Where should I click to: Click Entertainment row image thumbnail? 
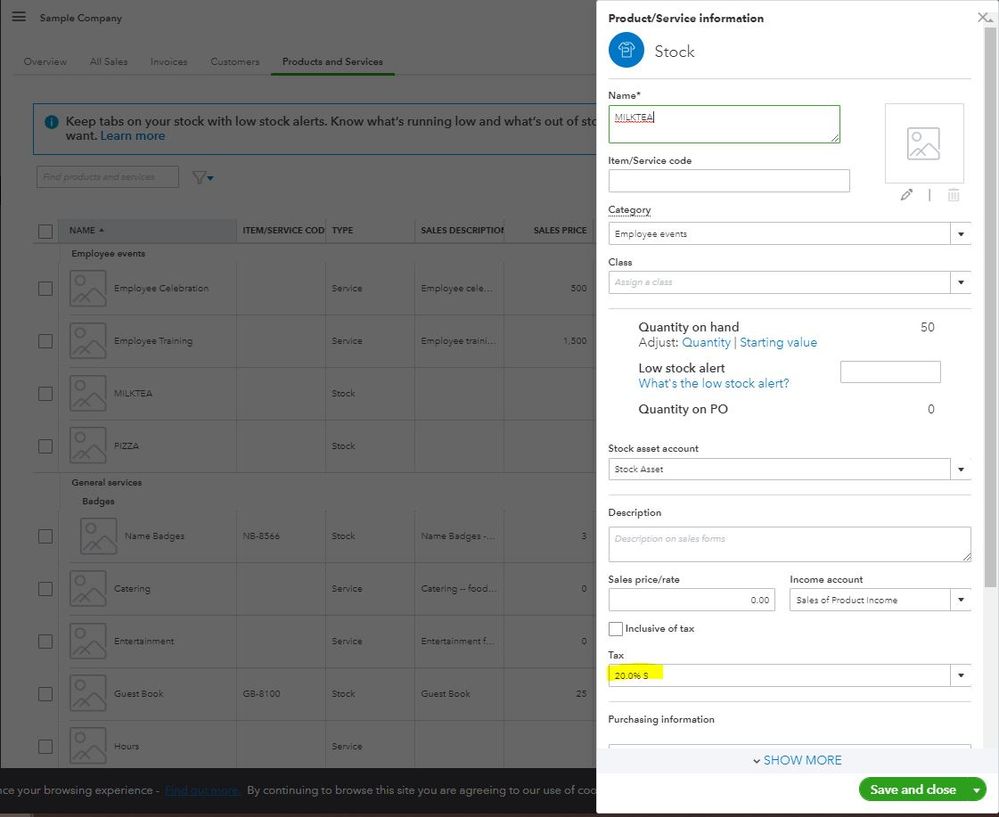click(x=88, y=641)
